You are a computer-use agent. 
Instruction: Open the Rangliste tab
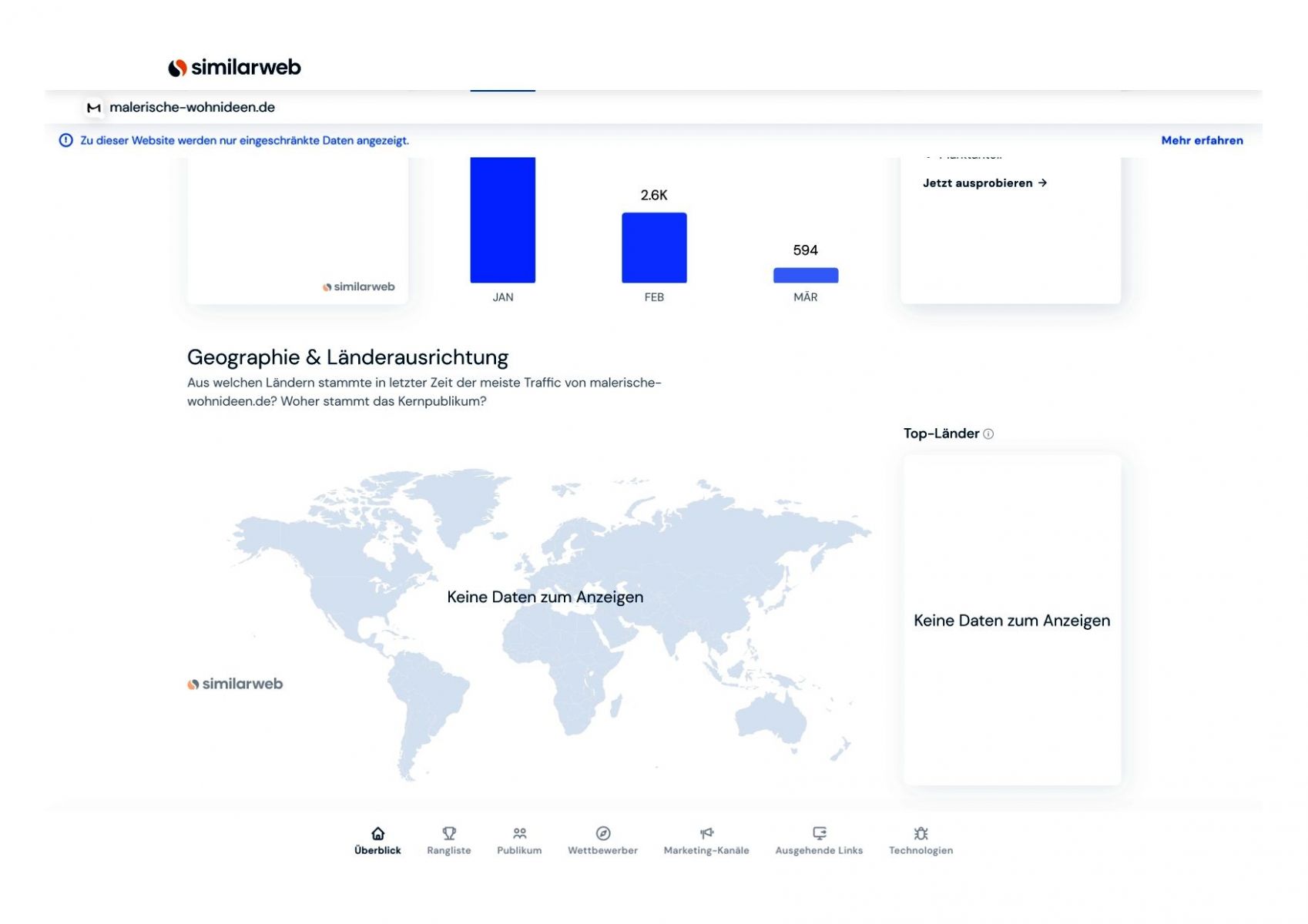click(449, 841)
